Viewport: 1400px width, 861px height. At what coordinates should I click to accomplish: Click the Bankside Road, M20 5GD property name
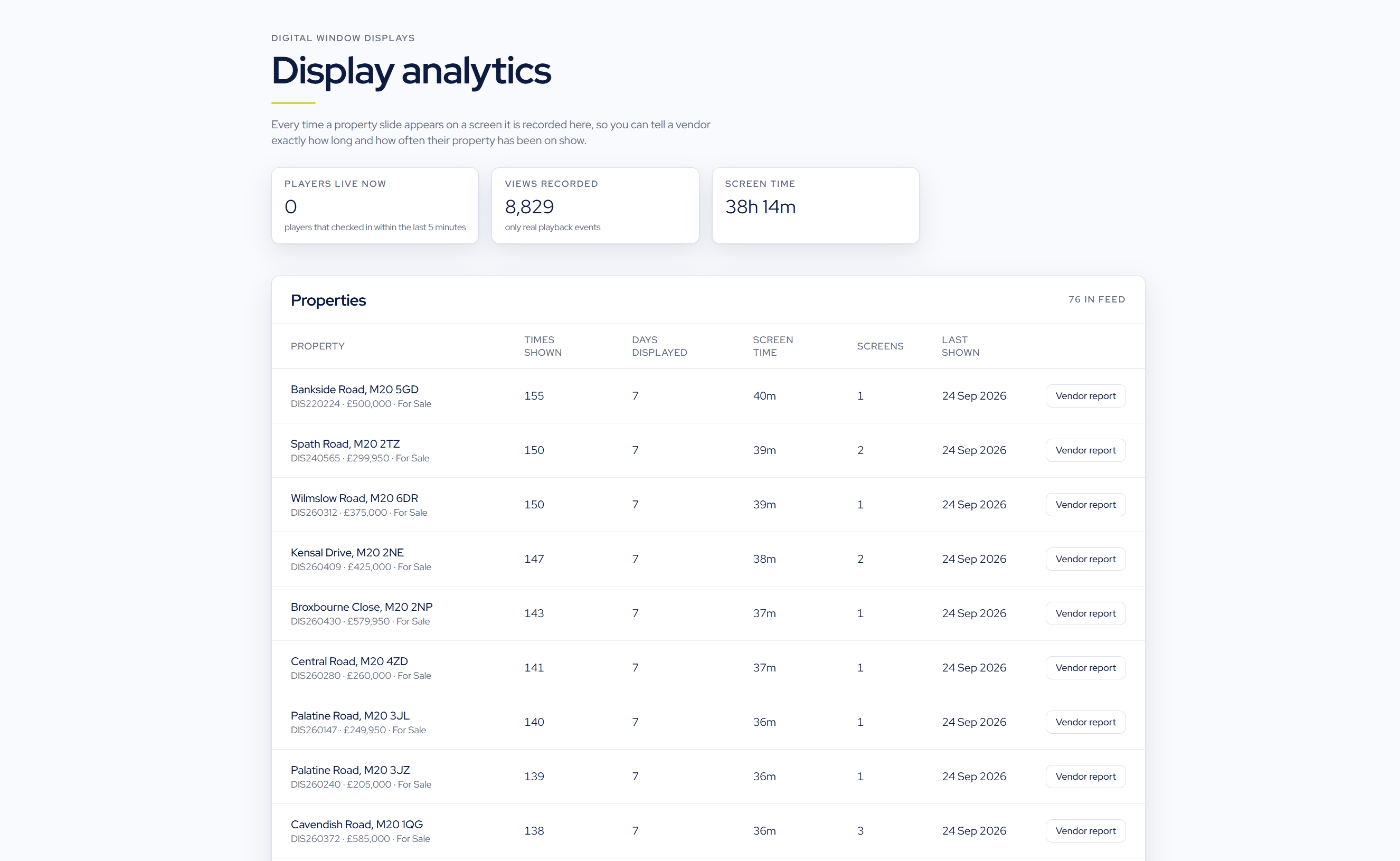pos(354,390)
